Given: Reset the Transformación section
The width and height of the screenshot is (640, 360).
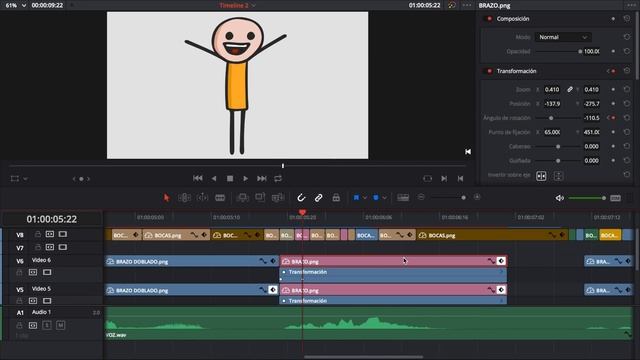Looking at the screenshot, I should click(627, 71).
